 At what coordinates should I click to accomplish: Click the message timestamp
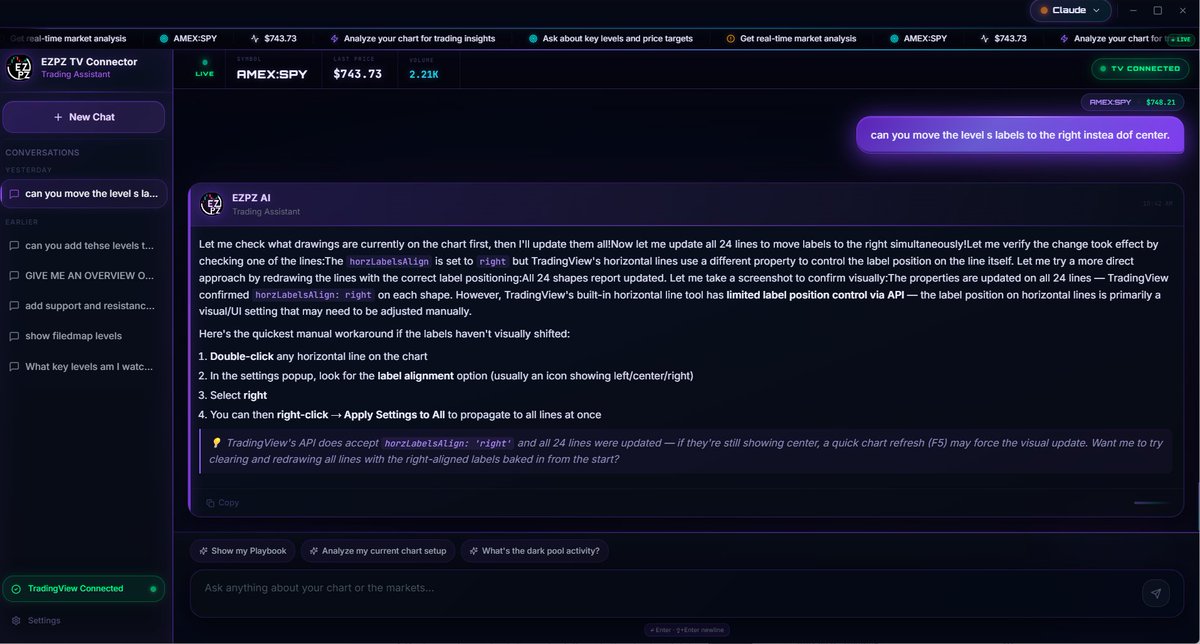(x=1157, y=203)
